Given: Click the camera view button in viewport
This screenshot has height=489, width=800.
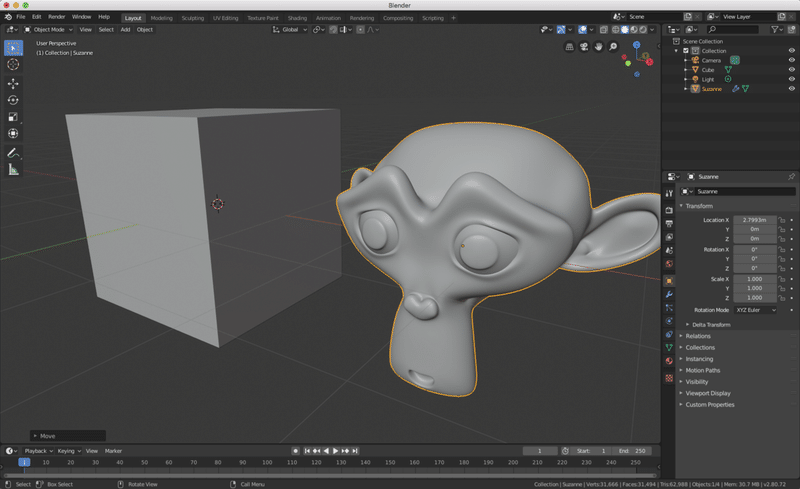Looking at the screenshot, I should 584,47.
